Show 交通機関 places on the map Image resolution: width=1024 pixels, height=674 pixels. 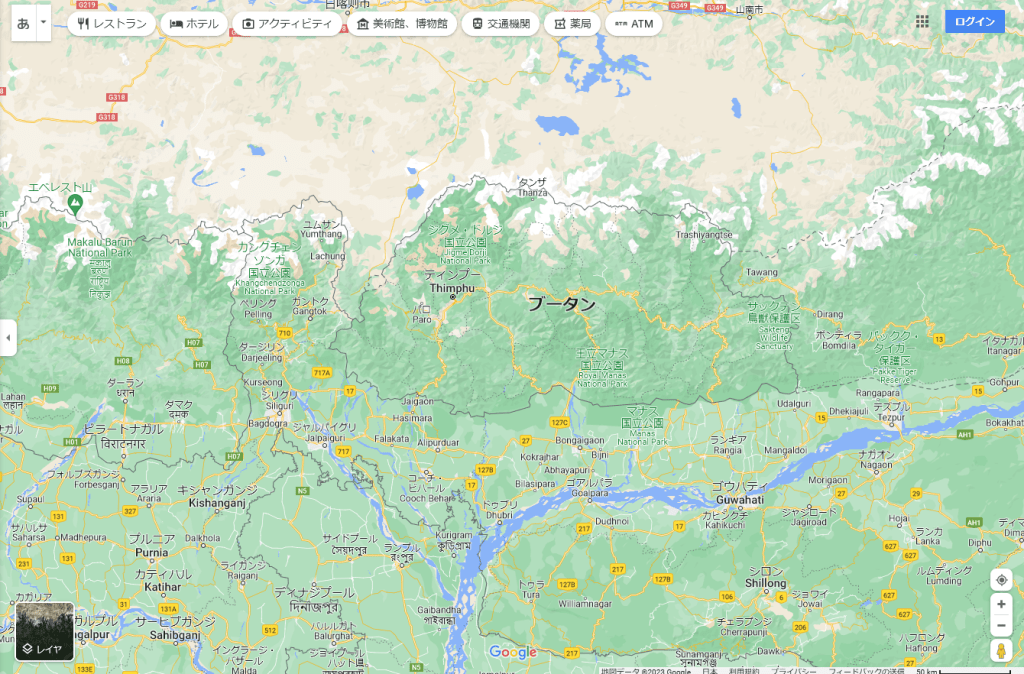tap(503, 23)
